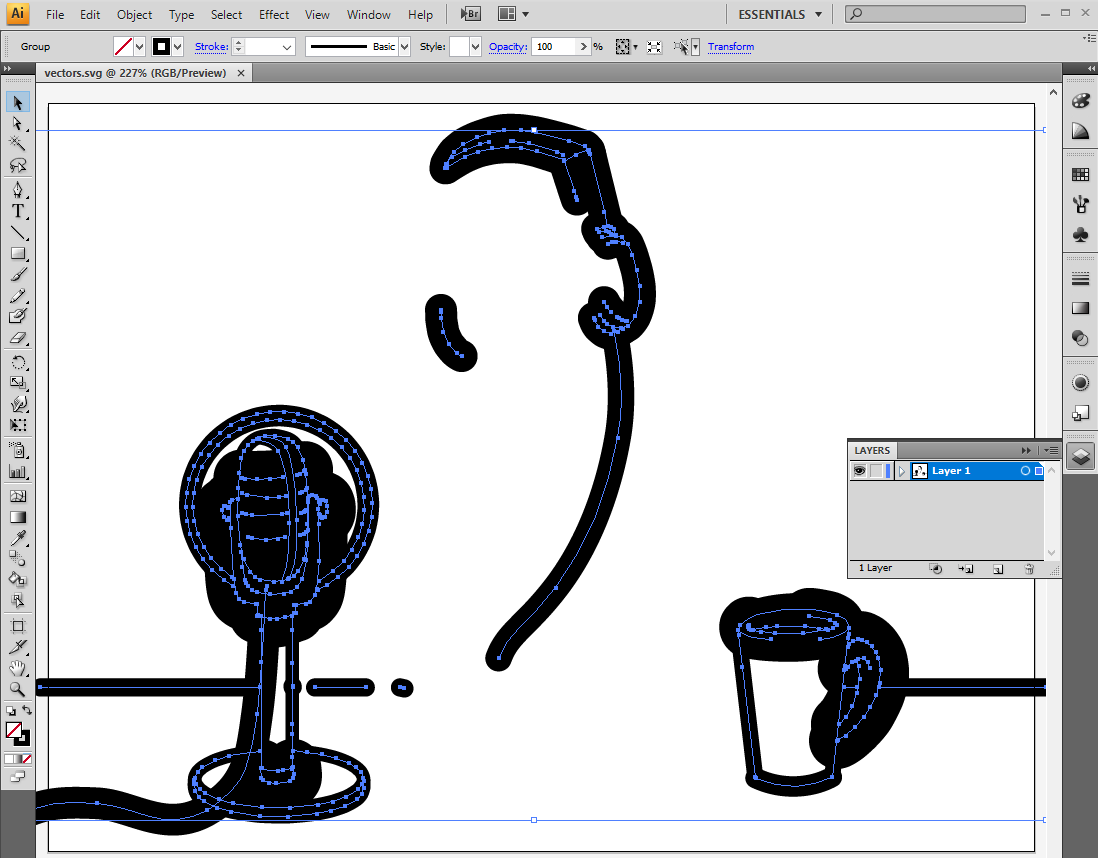Image resolution: width=1098 pixels, height=858 pixels.
Task: Click the Delete Selection trash icon
Action: [x=1028, y=568]
